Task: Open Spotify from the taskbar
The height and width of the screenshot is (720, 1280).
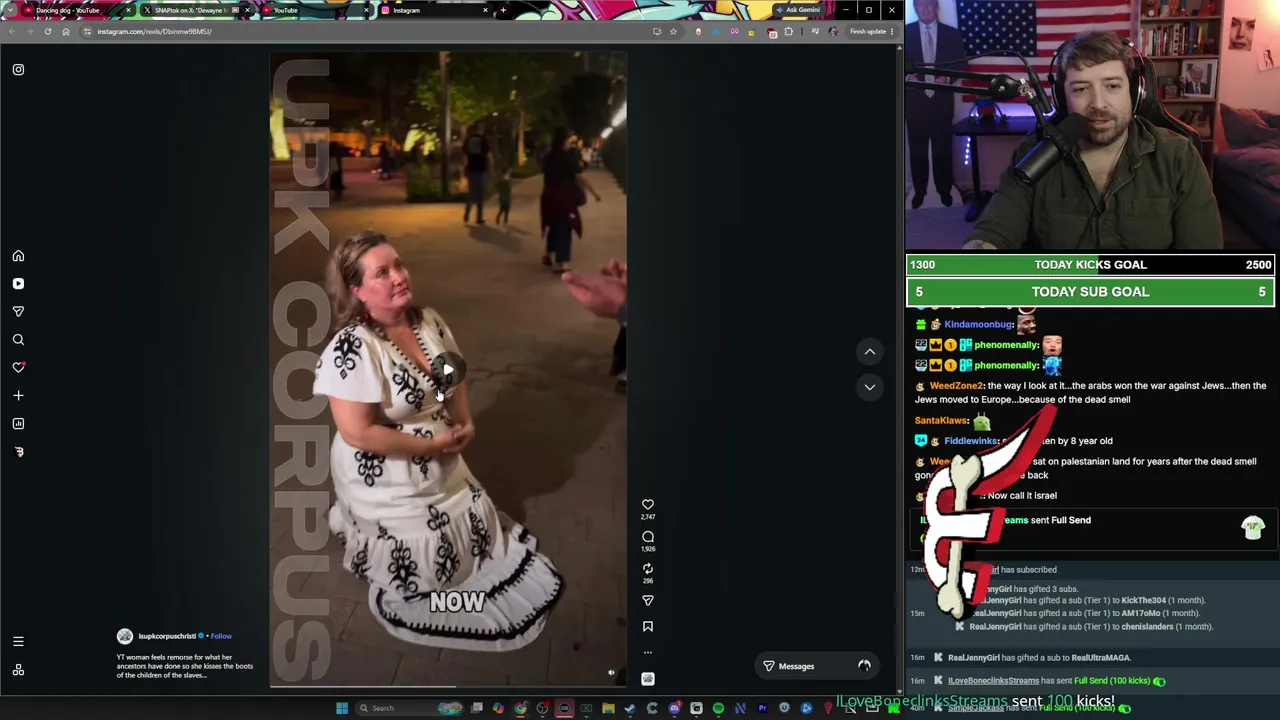Action: point(718,708)
